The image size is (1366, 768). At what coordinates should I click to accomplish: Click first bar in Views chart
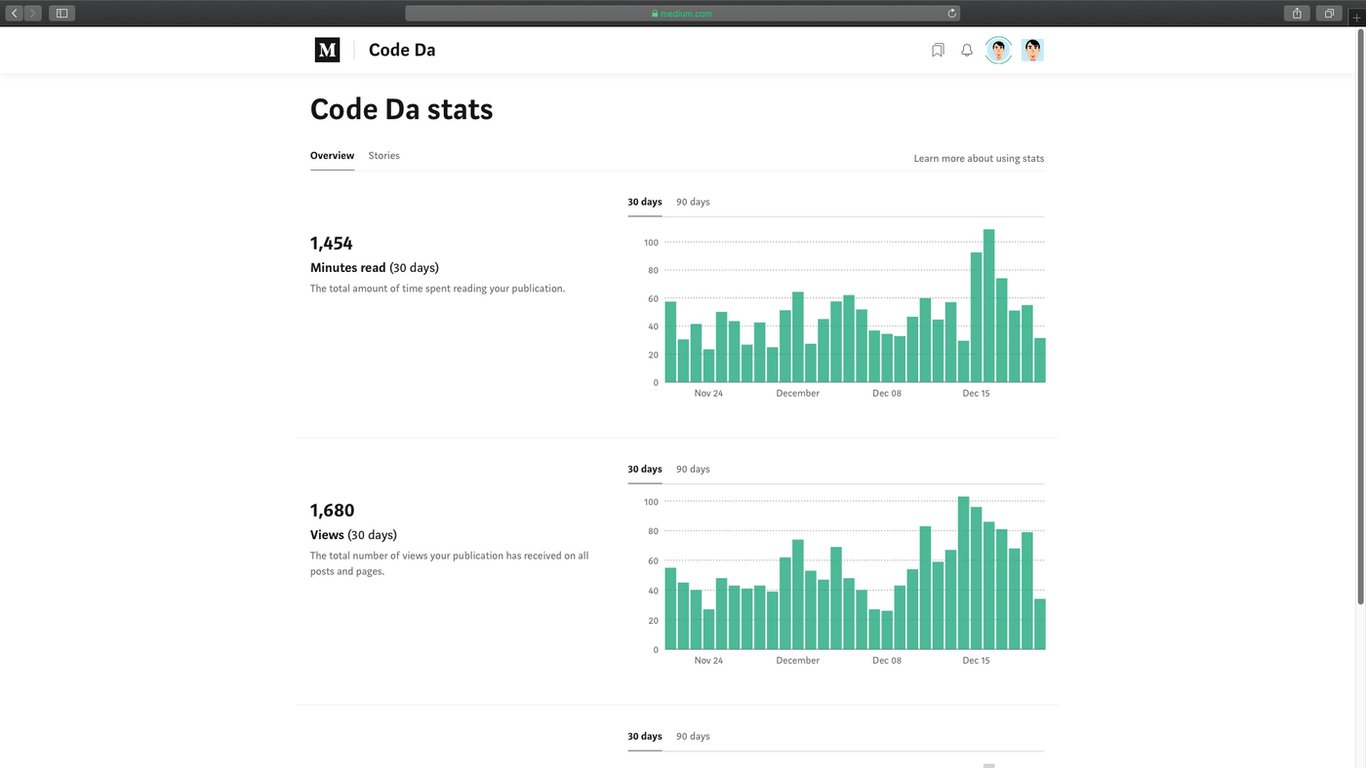pos(670,609)
